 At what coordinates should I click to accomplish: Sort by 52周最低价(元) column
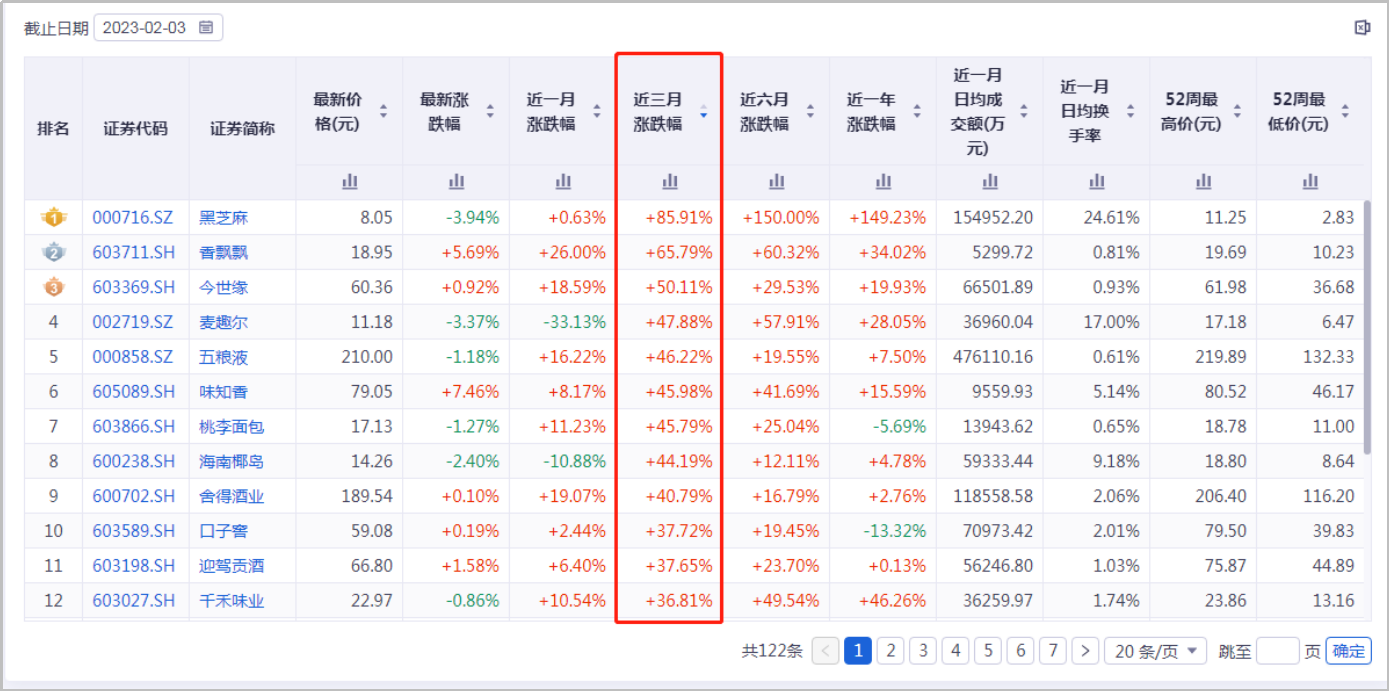(1345, 111)
